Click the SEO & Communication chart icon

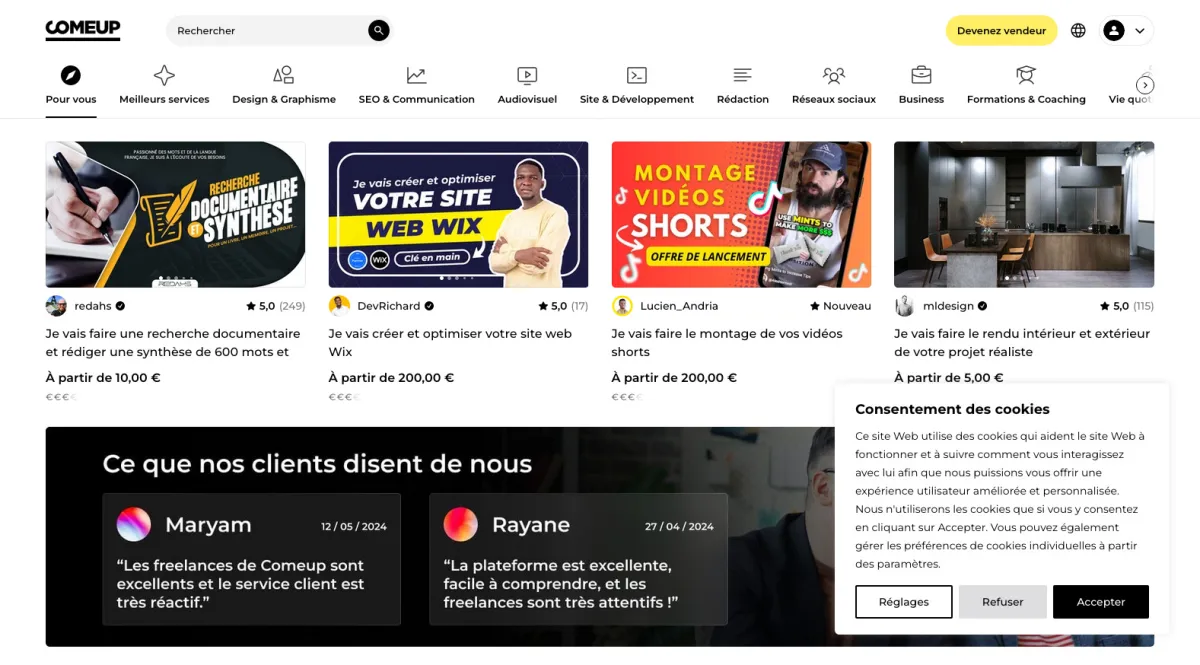(x=416, y=75)
